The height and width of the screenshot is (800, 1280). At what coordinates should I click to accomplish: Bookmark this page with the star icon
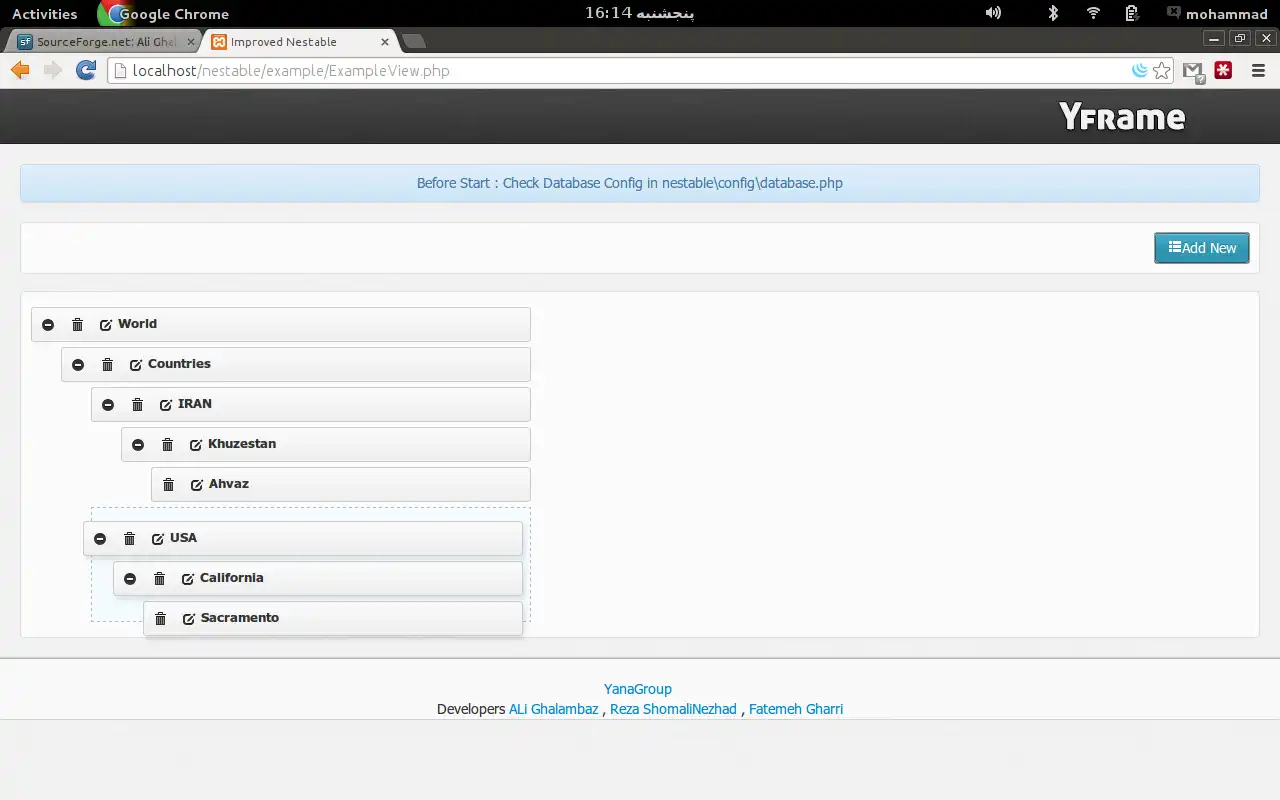(1161, 71)
